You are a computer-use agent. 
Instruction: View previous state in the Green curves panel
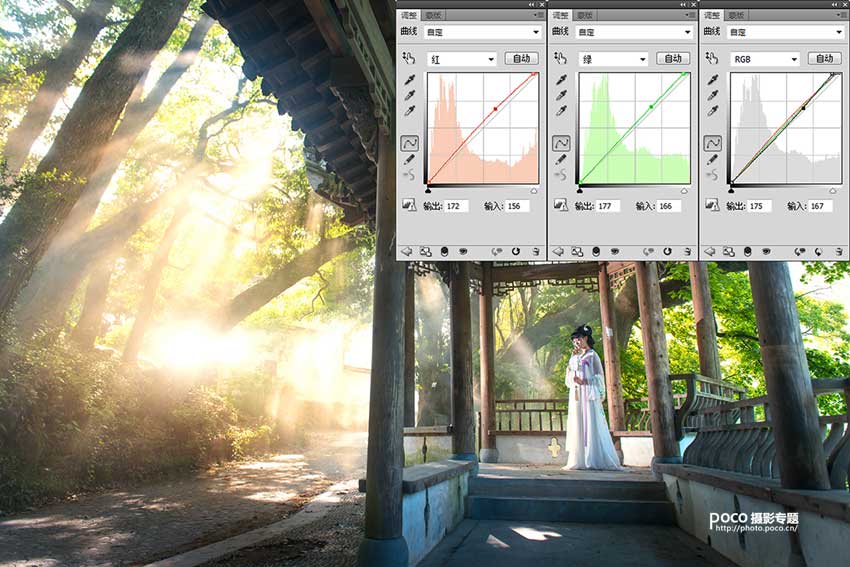pyautogui.click(x=648, y=252)
